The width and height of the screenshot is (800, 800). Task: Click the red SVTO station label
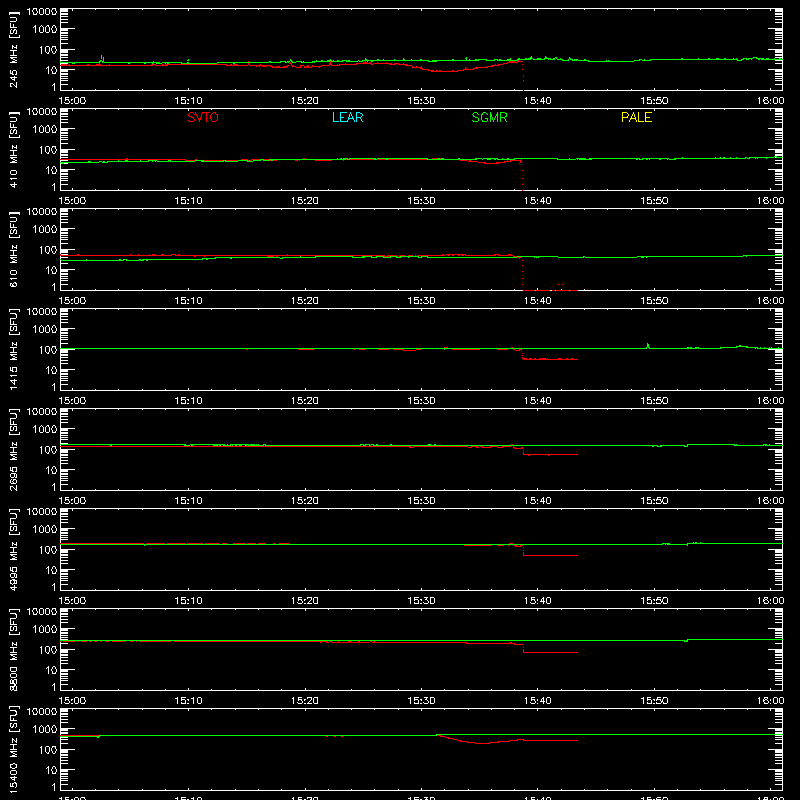click(x=203, y=117)
